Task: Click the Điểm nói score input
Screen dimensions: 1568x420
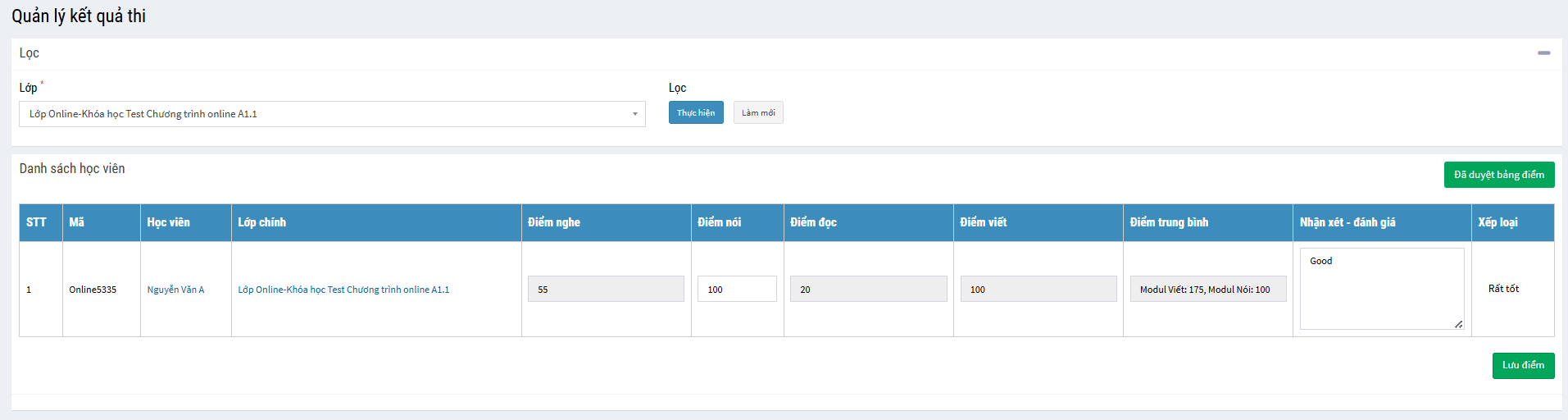Action: click(736, 289)
